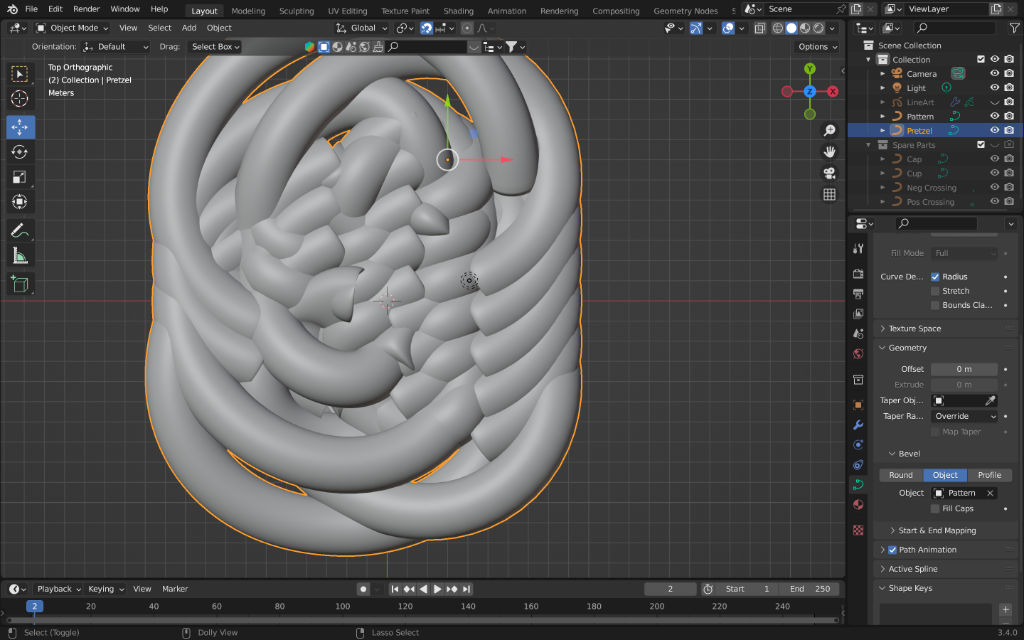Switch to the Sculpting workspace tab
Image resolution: width=1024 pixels, height=640 pixels.
(296, 11)
